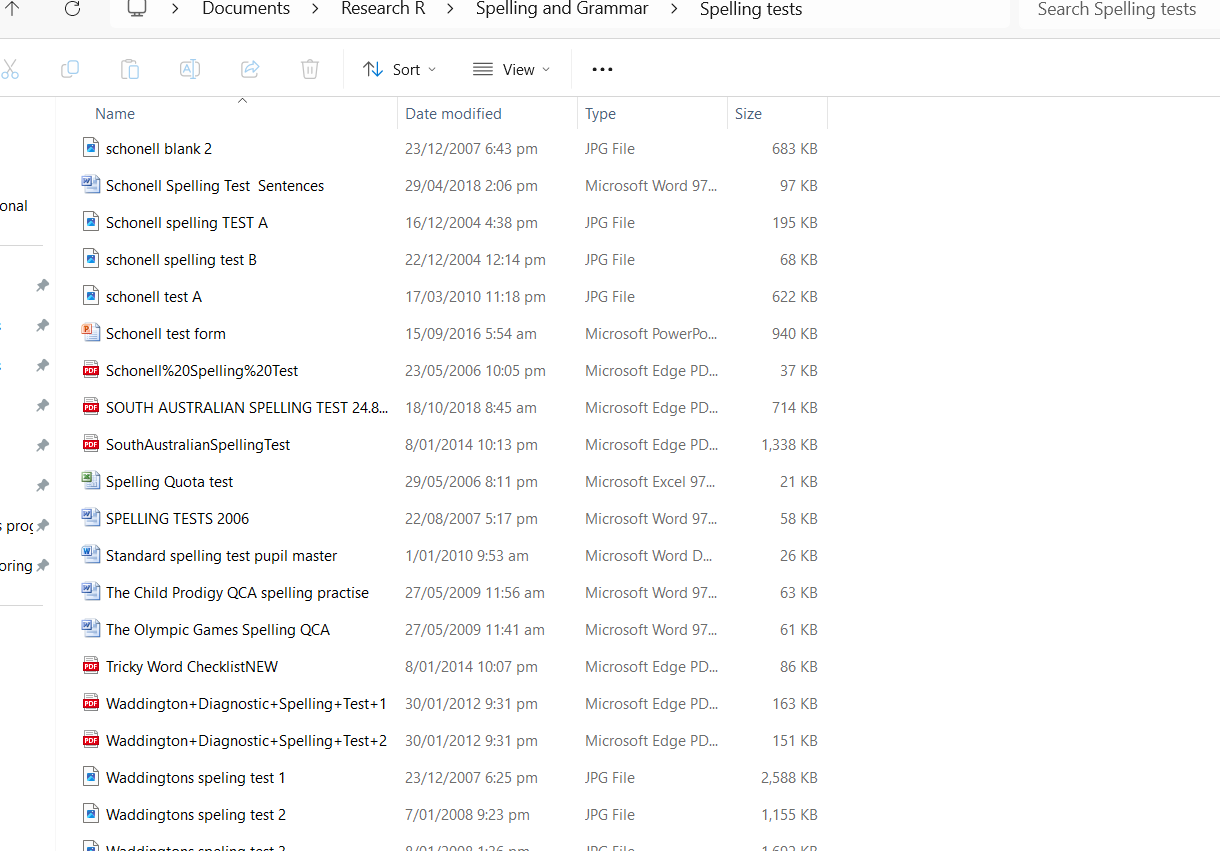Click Word icon of The Child Prodigy QCA
1220x867 pixels.
point(91,592)
